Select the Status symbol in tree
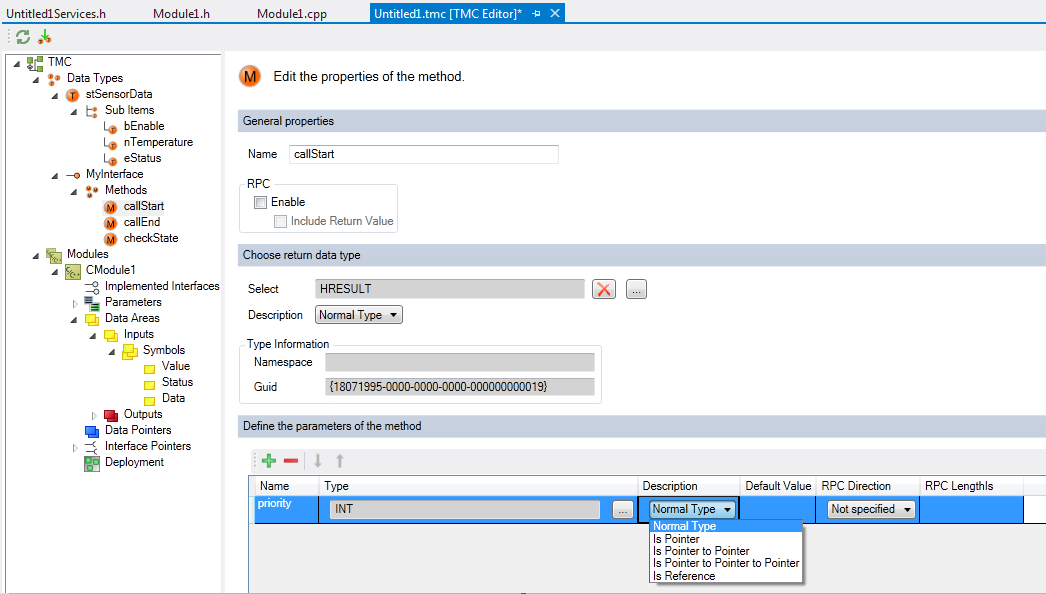 177,382
